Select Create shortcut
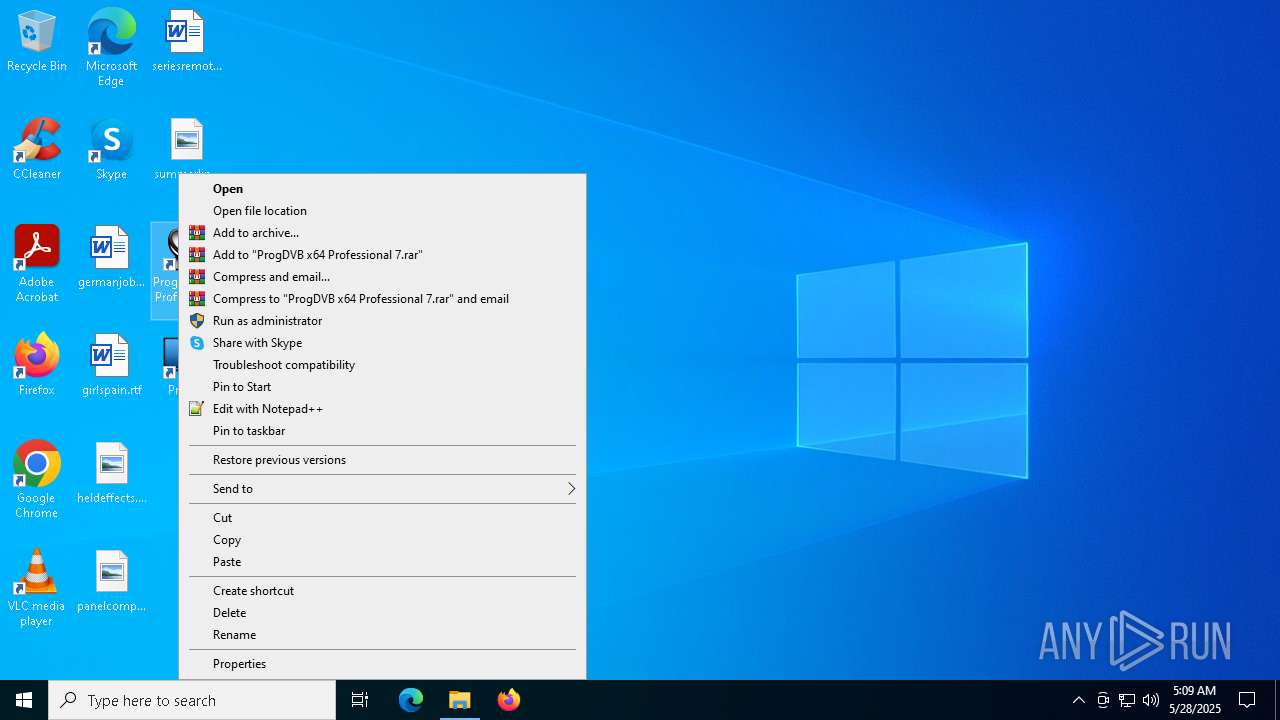 coord(382,591)
